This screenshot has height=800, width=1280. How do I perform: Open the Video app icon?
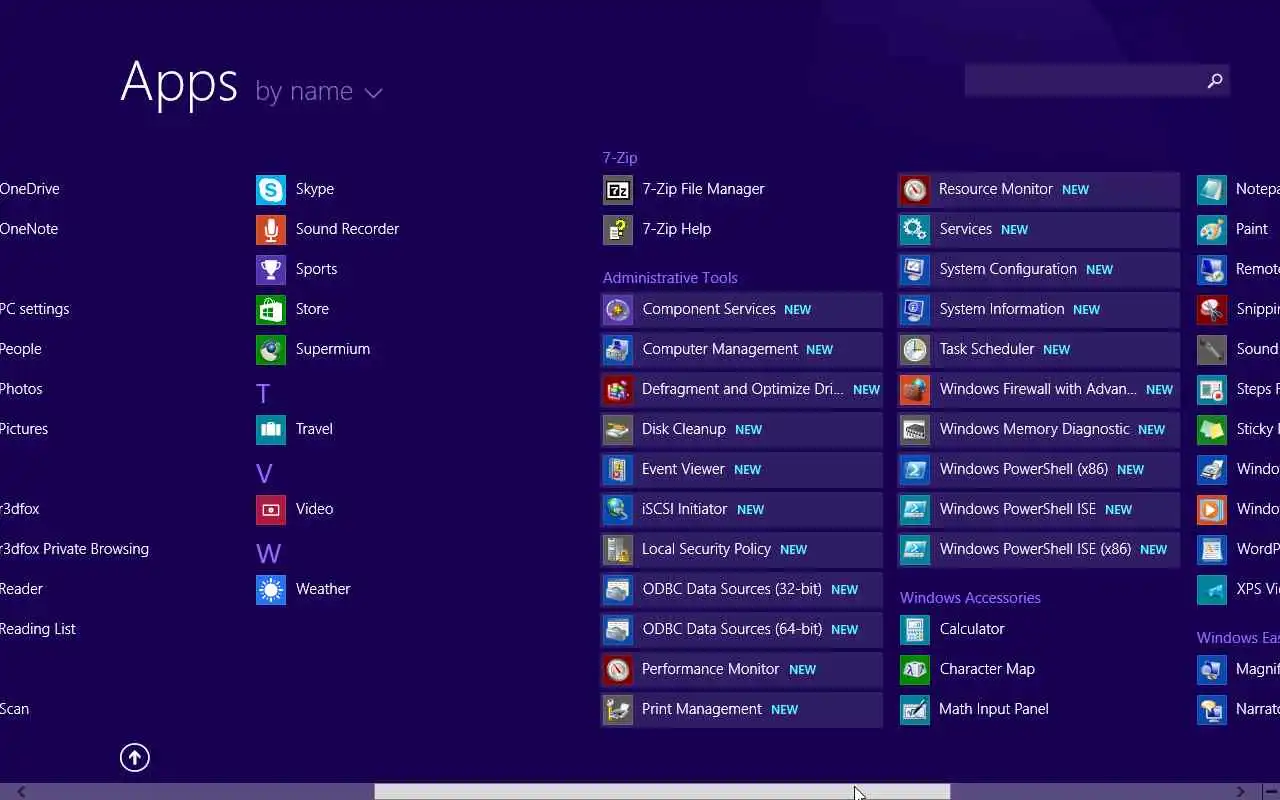coord(271,509)
